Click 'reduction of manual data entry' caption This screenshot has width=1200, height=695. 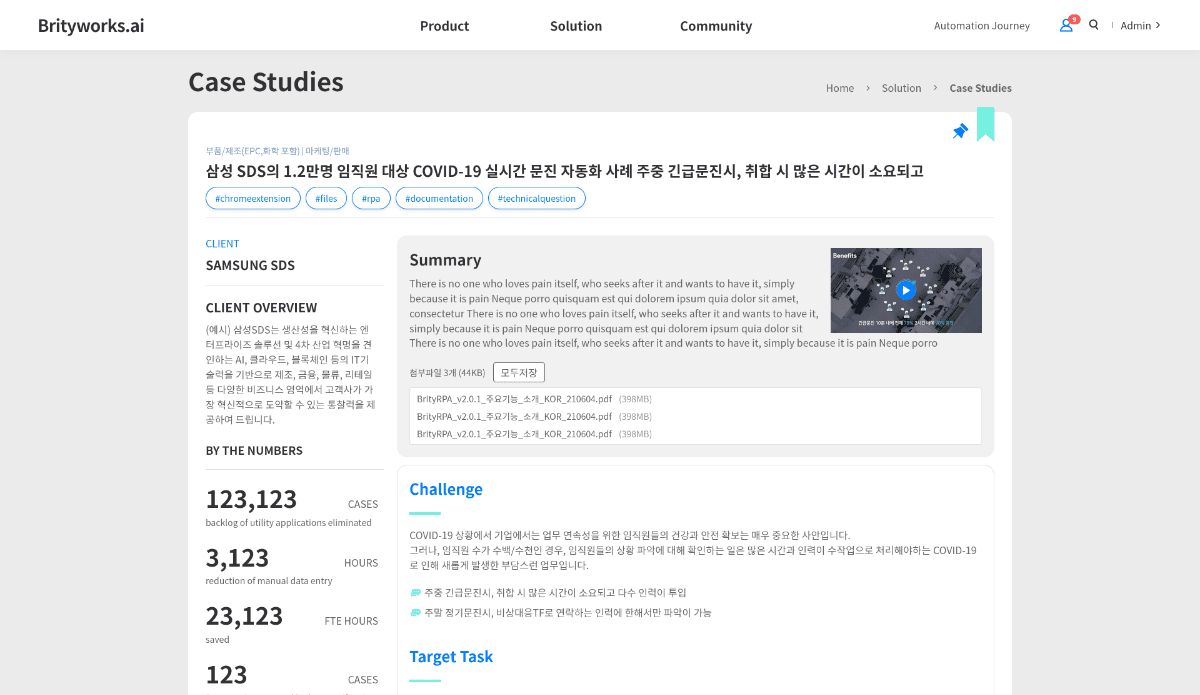tap(269, 581)
